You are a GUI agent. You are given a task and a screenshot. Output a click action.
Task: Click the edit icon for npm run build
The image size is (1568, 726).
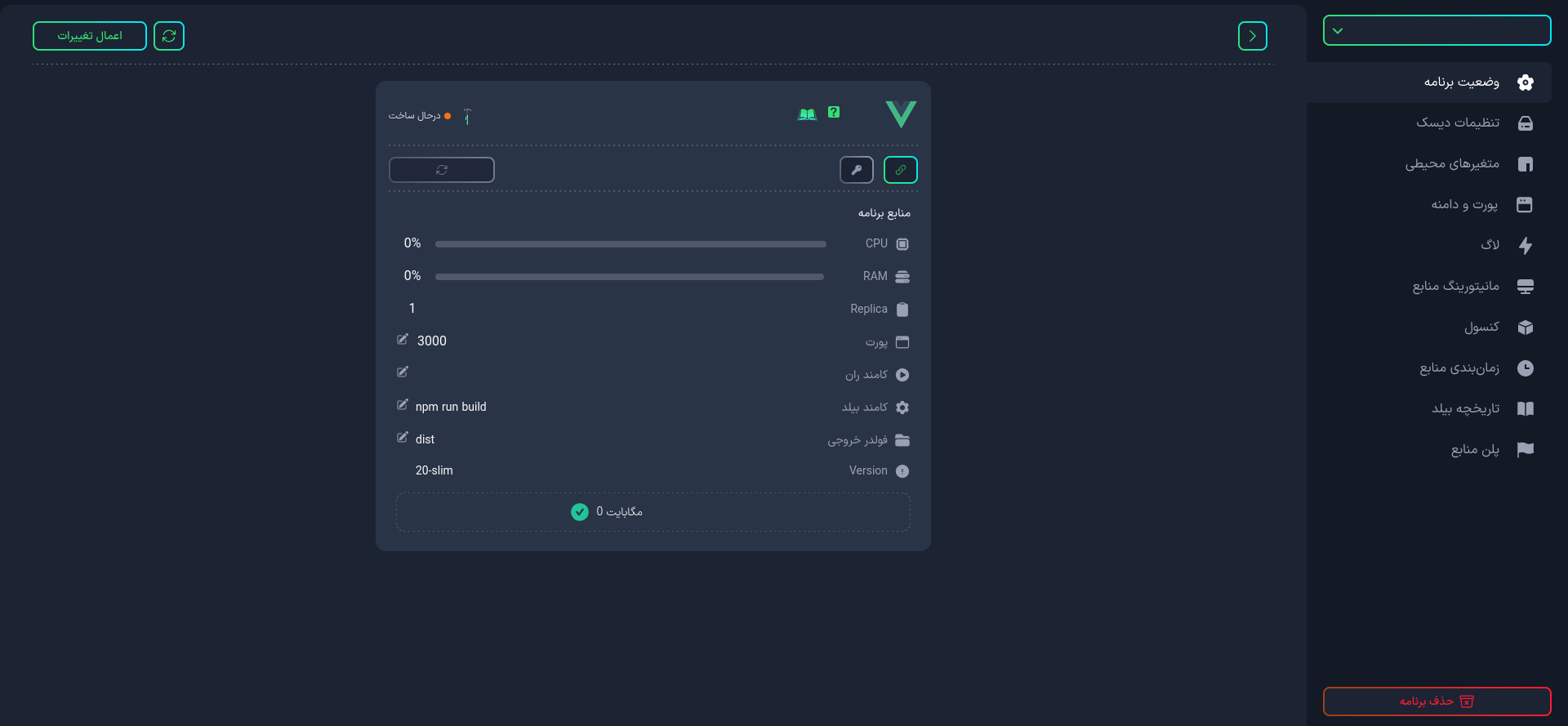[403, 404]
